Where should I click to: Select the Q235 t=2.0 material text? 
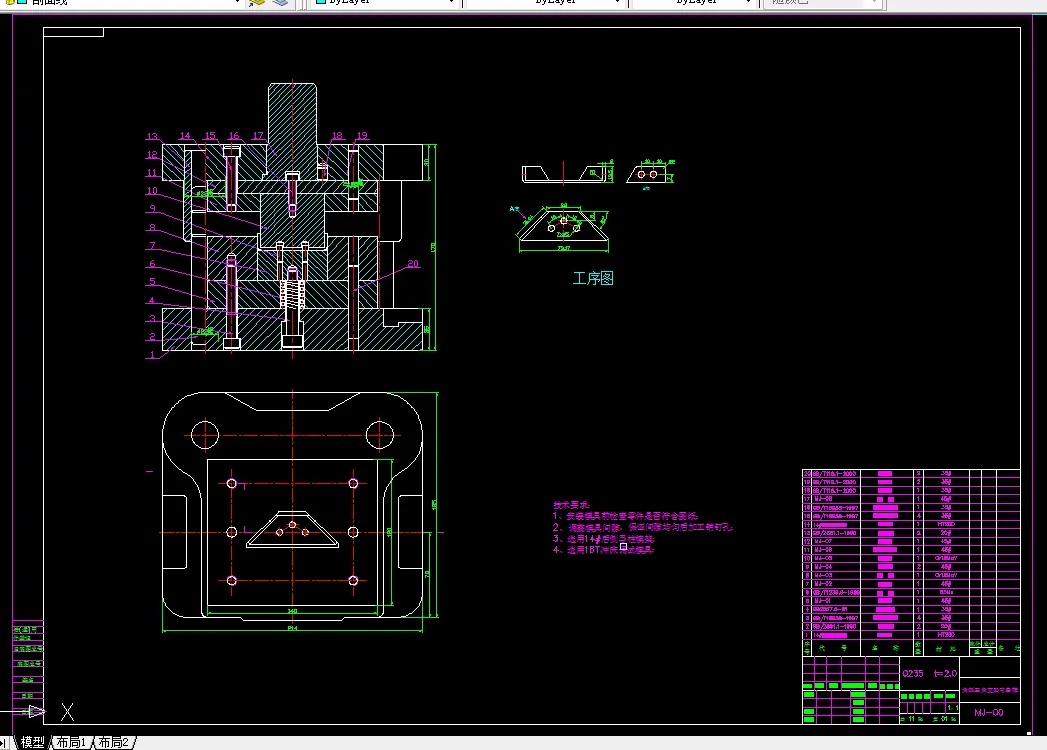(929, 673)
